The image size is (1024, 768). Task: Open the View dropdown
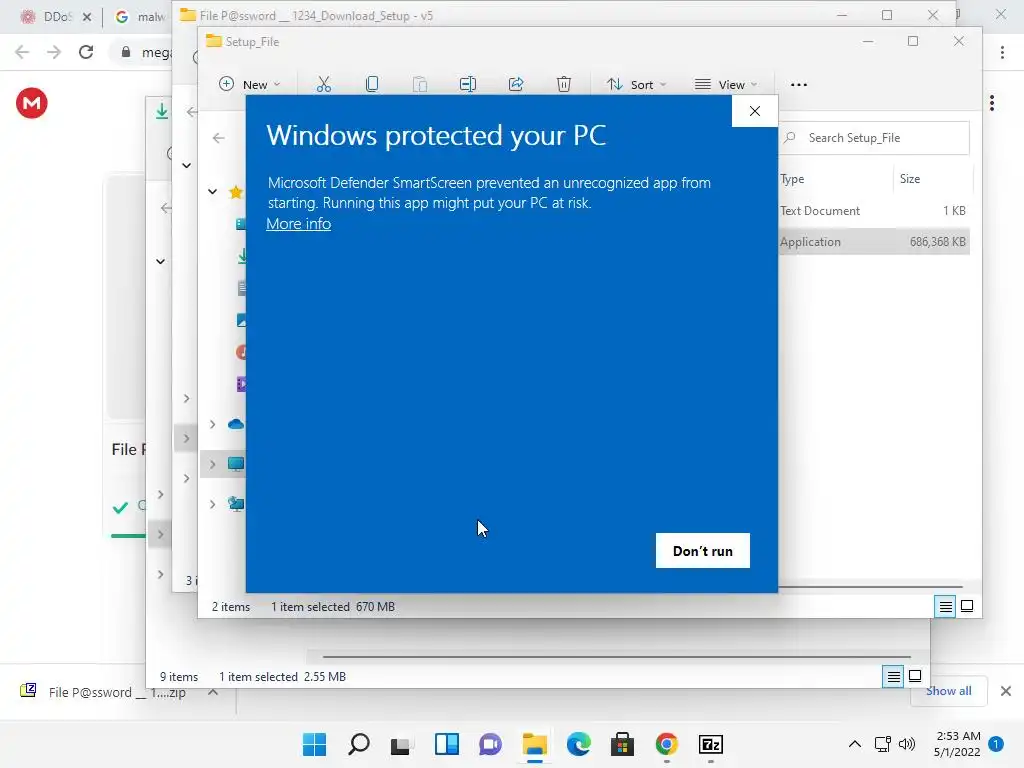coord(726,84)
